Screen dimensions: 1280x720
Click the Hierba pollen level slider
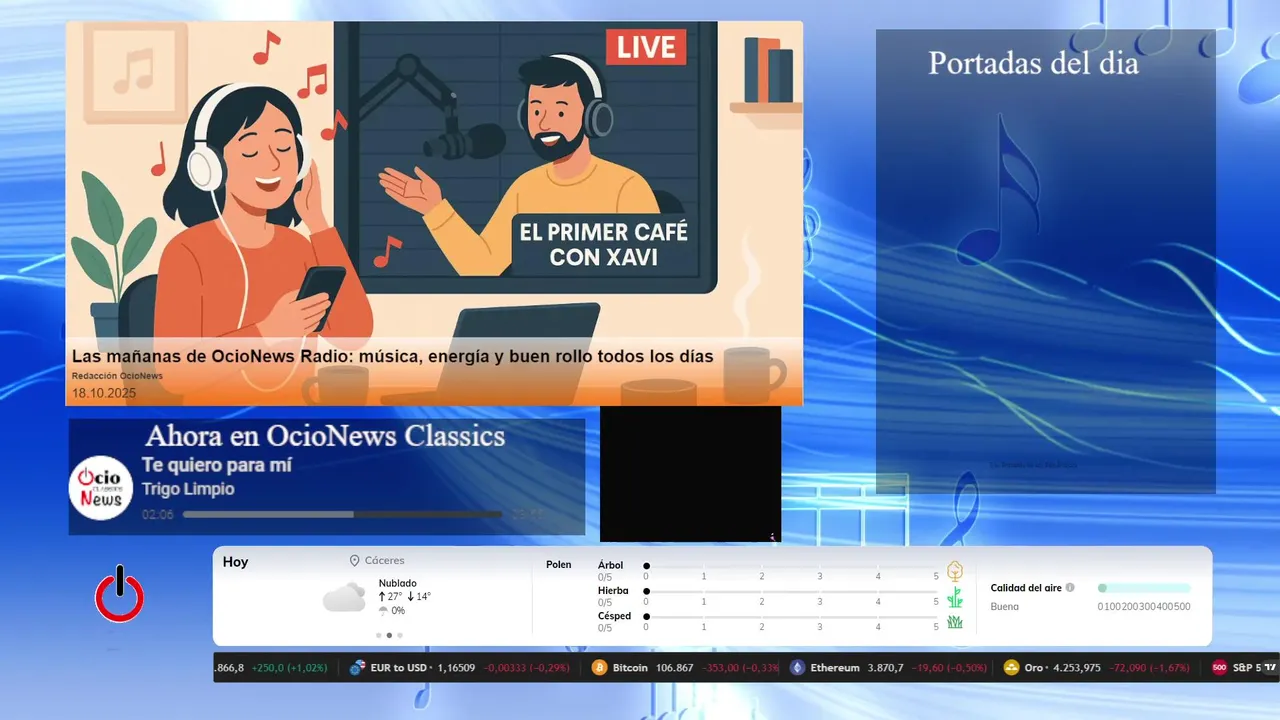pyautogui.click(x=791, y=591)
